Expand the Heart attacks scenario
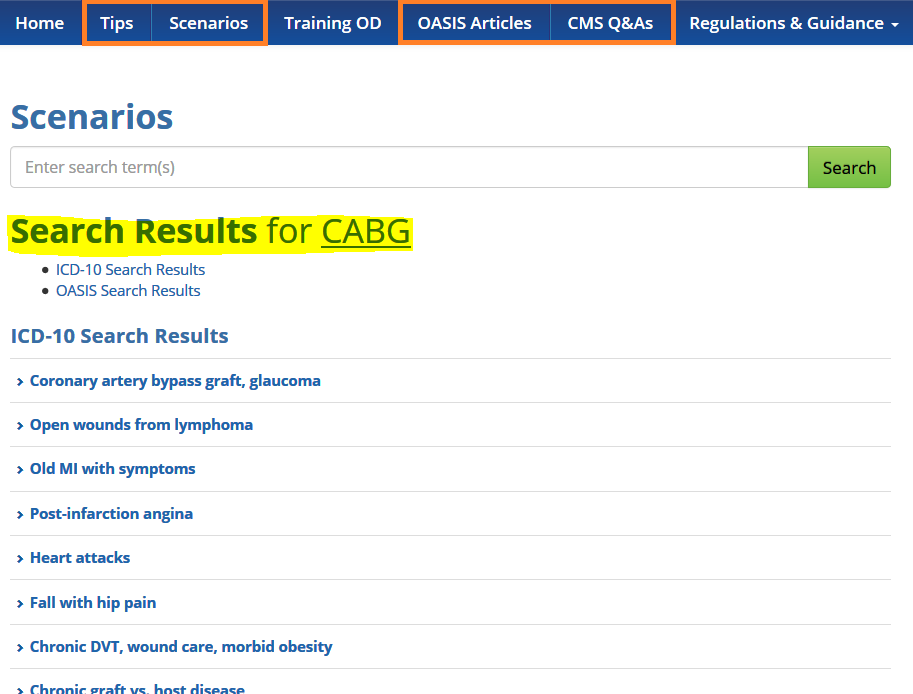This screenshot has height=694, width=913. point(80,558)
